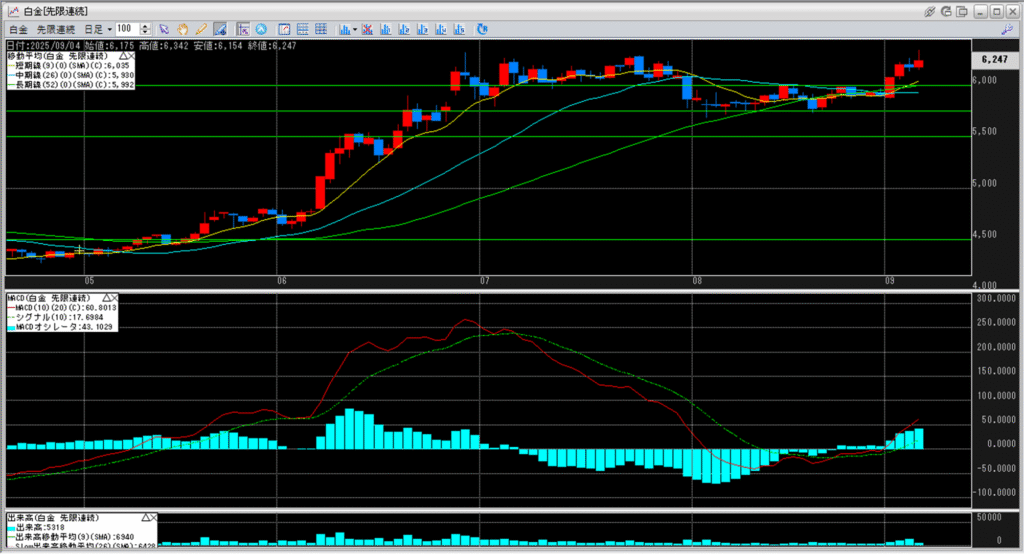
Task: Collapse the 移動平均 legend triangle
Action: [x=123, y=56]
